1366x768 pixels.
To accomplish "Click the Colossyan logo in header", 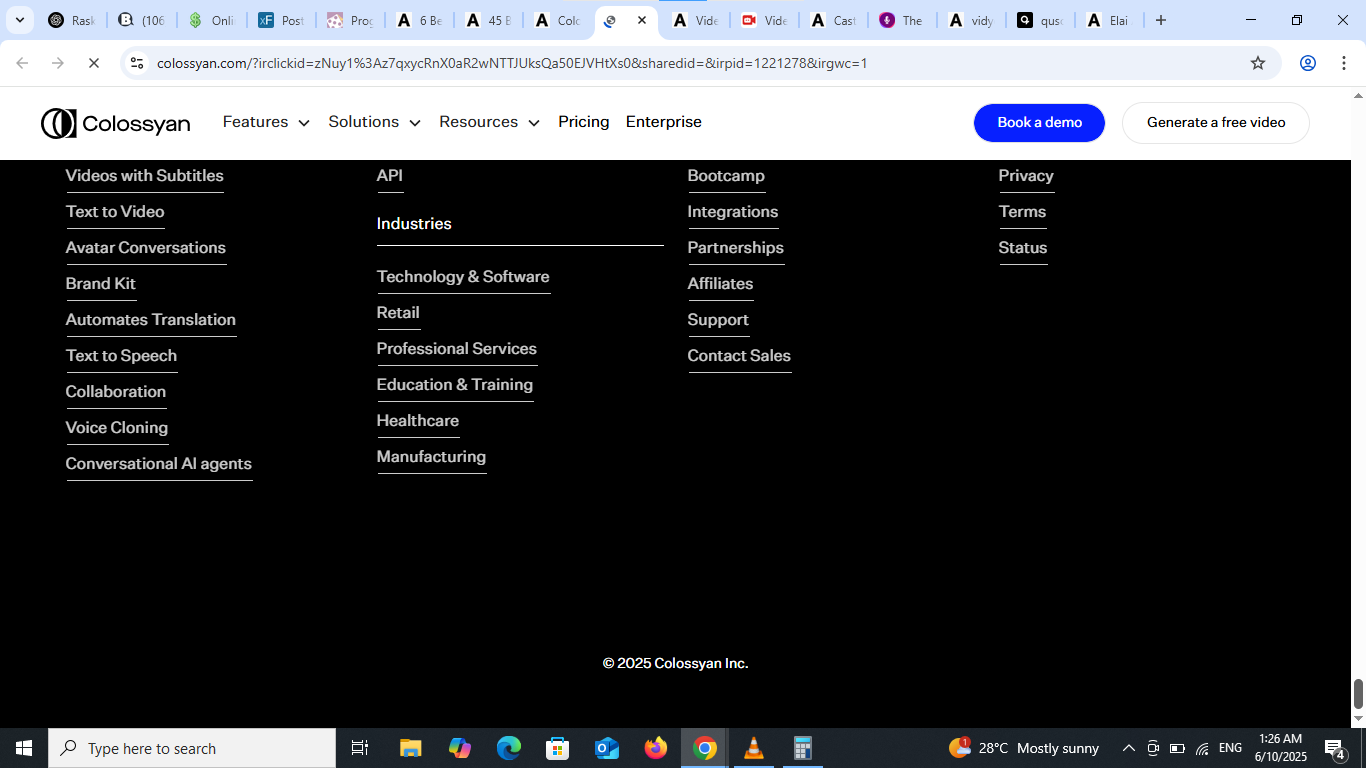I will [115, 123].
